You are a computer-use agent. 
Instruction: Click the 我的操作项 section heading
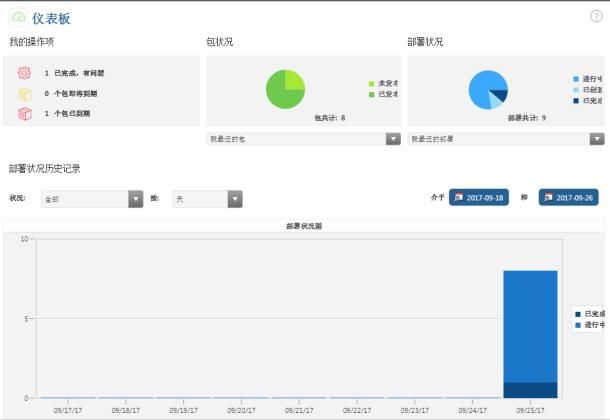tap(32, 42)
